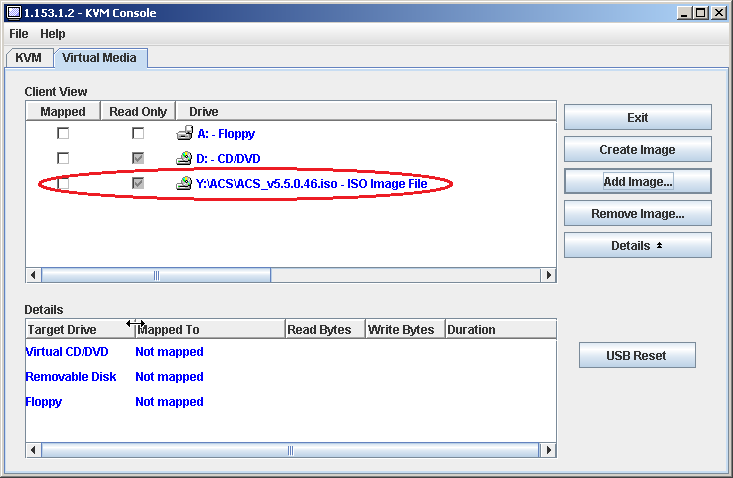Select the 'Y:\ACS\ACS_v5.5.0.46.iso' row text
This screenshot has width=733, height=478.
[311, 184]
